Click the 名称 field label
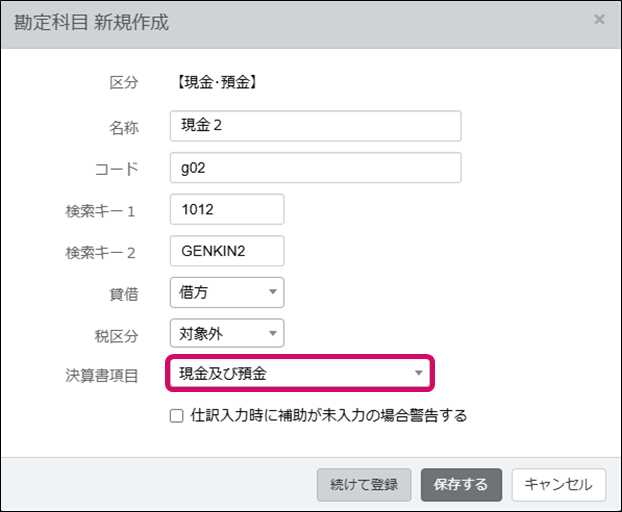622x512 pixels. [124, 127]
